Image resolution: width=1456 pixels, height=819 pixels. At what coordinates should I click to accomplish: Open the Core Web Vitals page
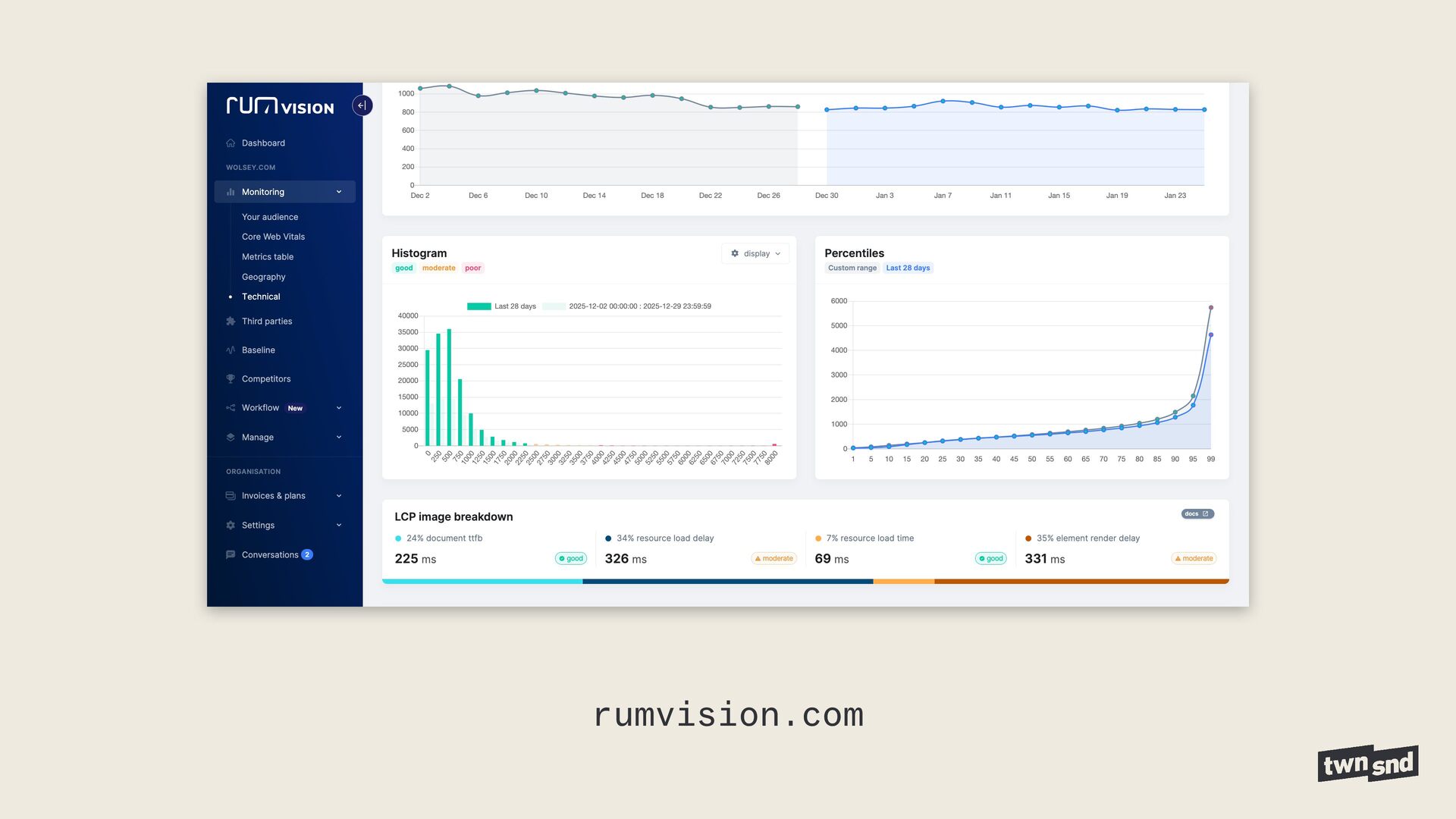[273, 237]
